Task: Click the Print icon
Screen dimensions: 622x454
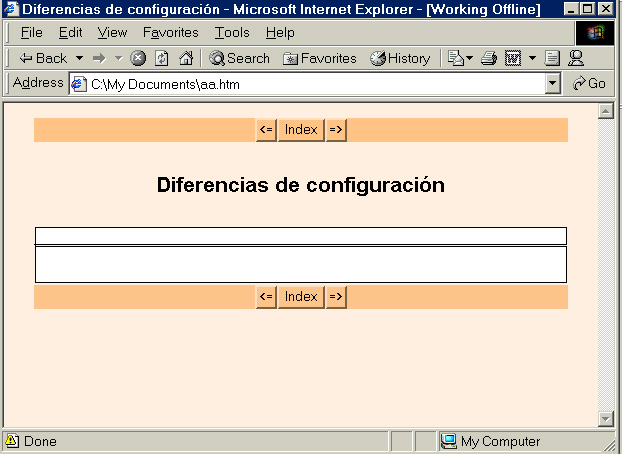Action: [x=488, y=58]
